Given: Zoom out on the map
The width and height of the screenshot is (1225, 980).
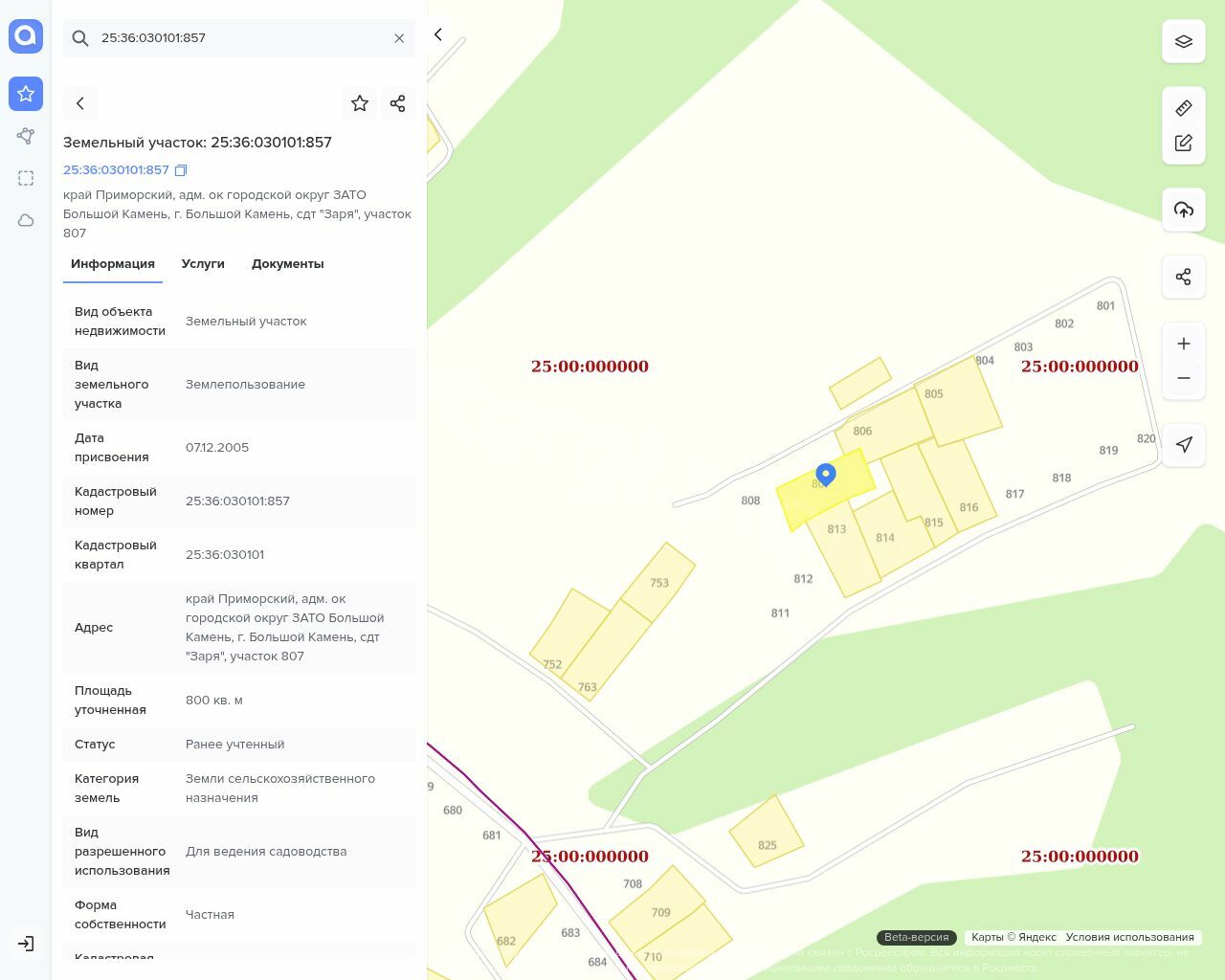Looking at the screenshot, I should tap(1183, 378).
